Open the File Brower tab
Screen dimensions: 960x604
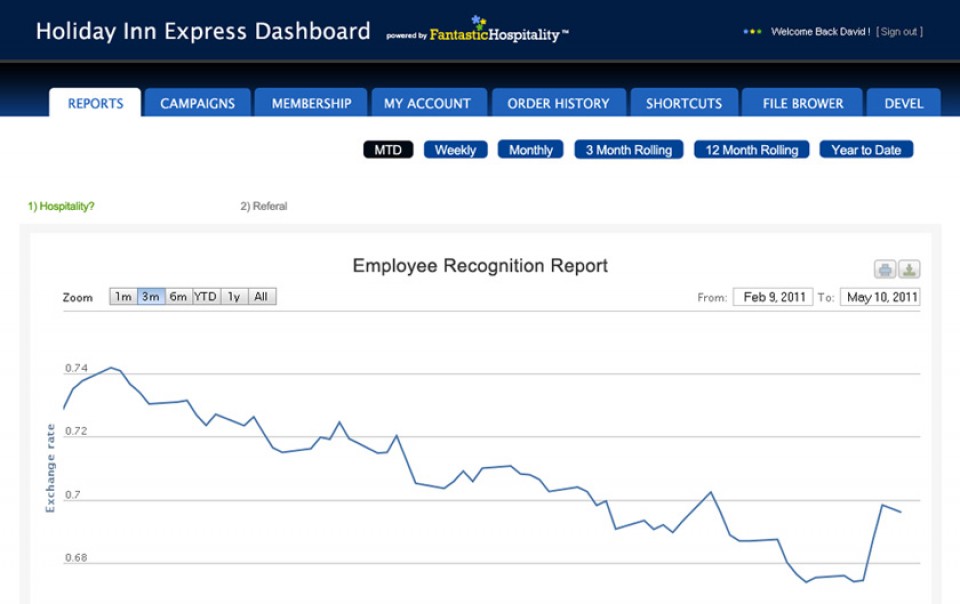803,103
